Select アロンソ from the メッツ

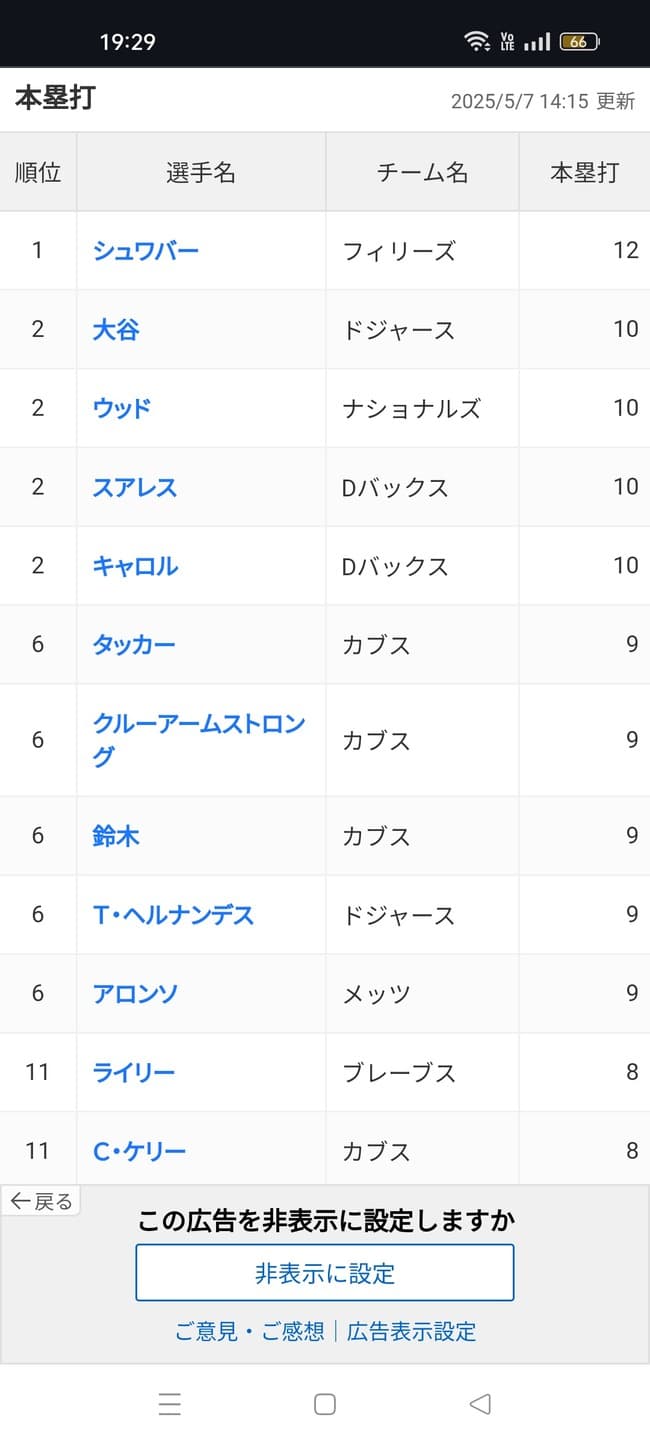click(x=135, y=993)
